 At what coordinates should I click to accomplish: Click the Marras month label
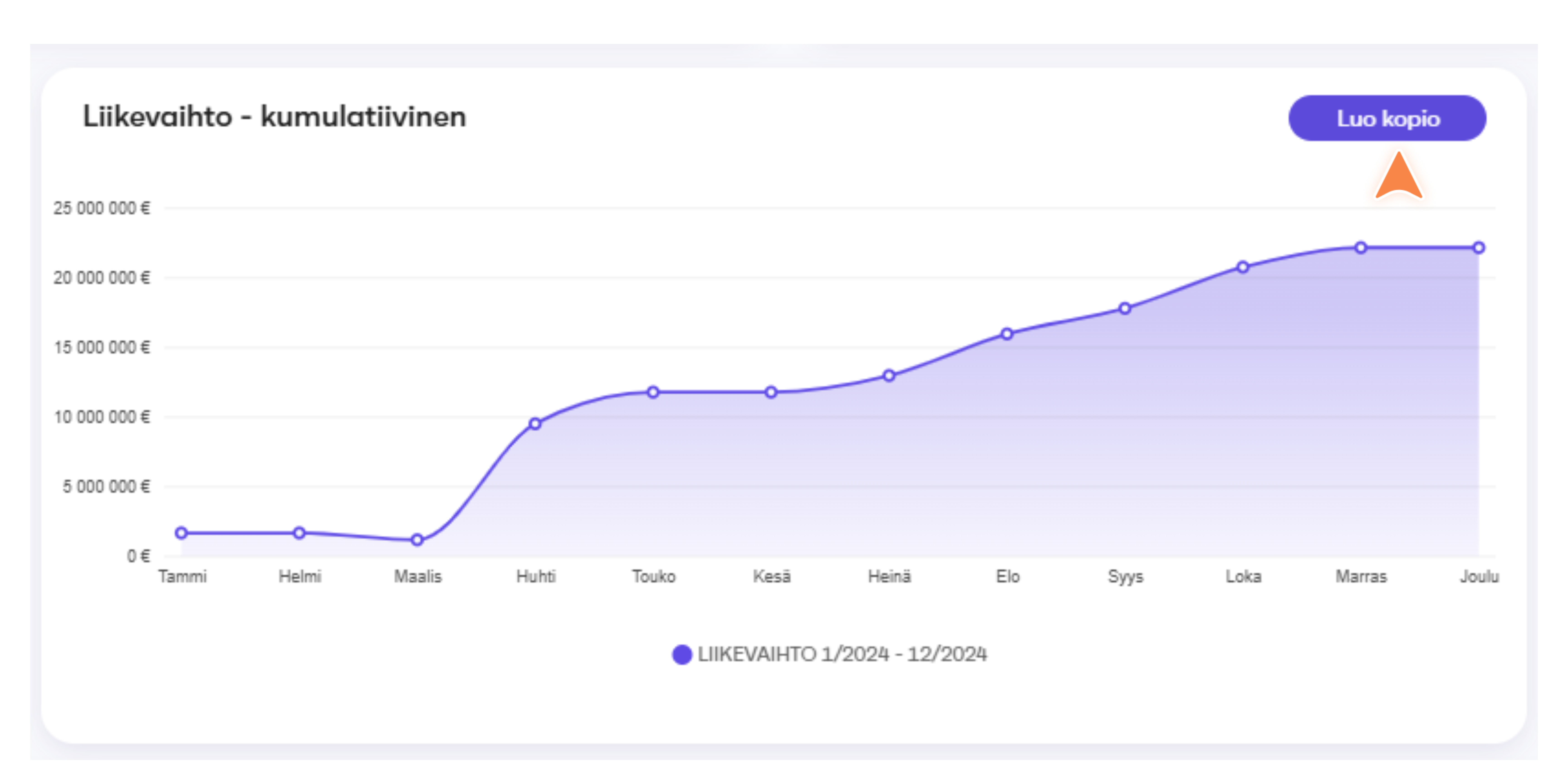click(1362, 576)
